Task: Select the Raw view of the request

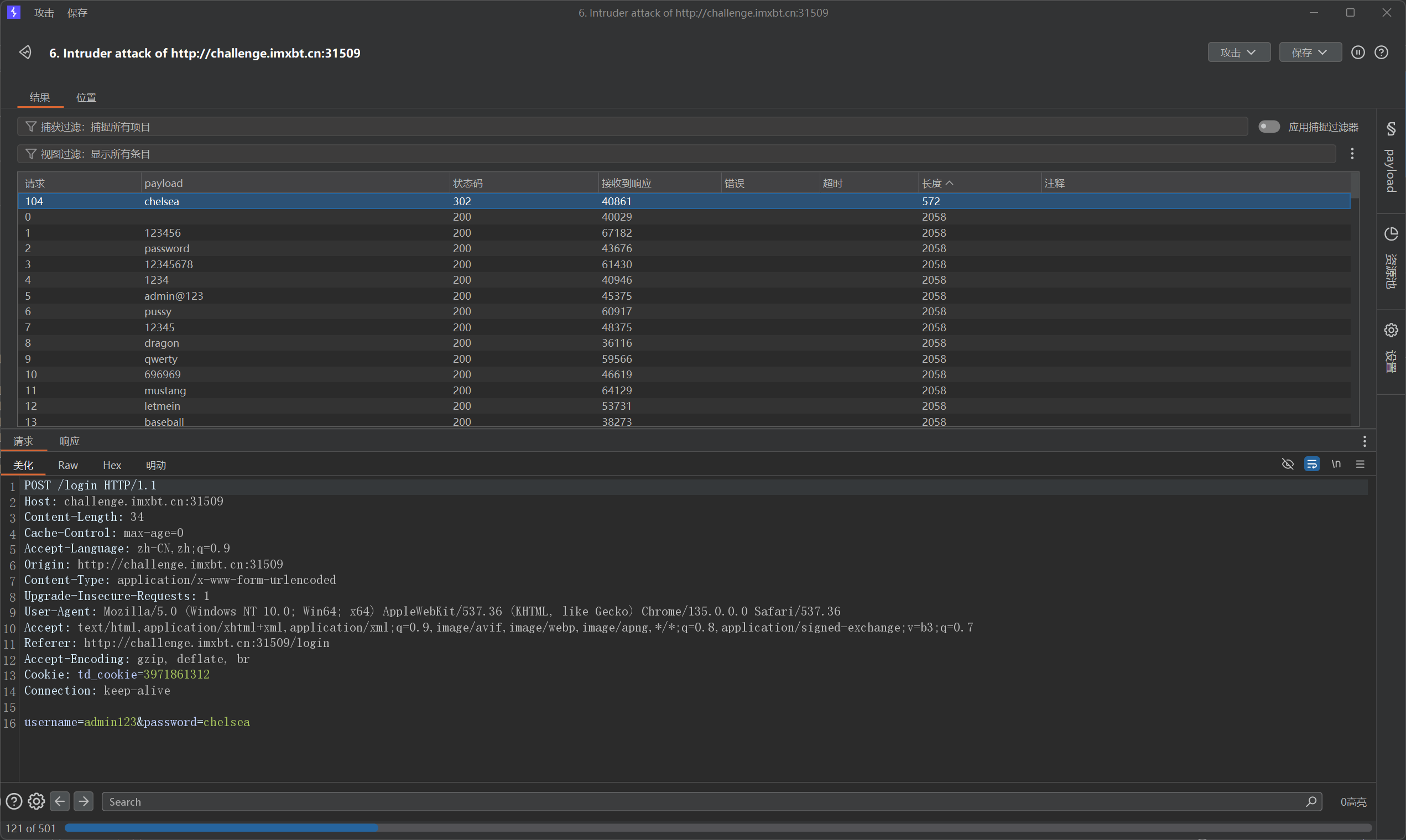Action: click(x=67, y=465)
